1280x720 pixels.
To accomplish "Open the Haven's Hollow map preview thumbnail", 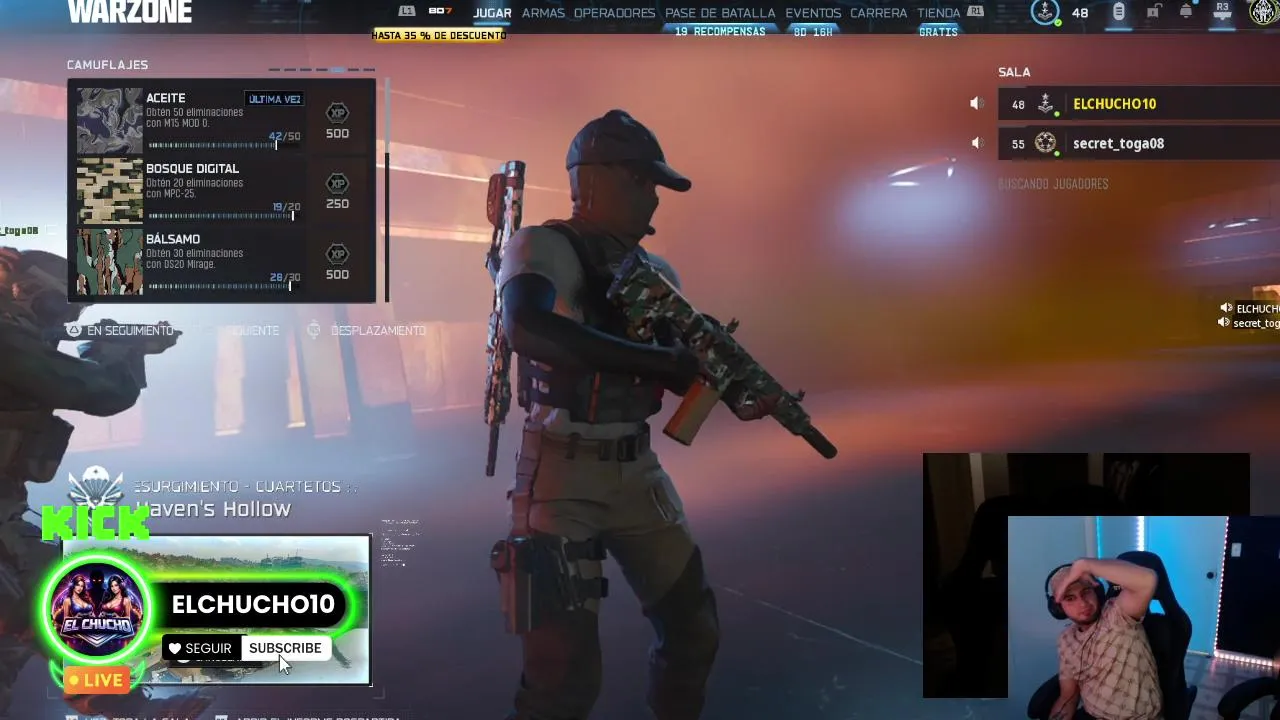I will 217,610.
